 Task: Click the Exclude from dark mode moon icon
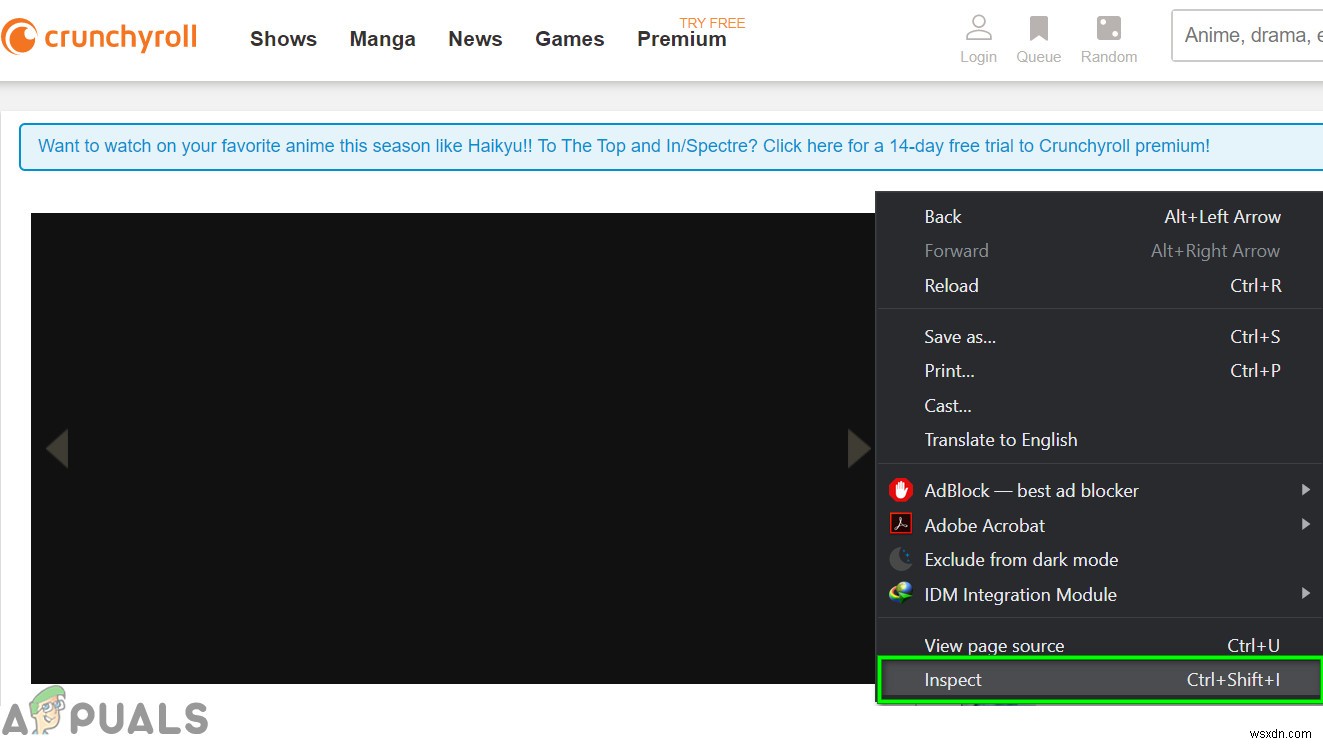(901, 558)
